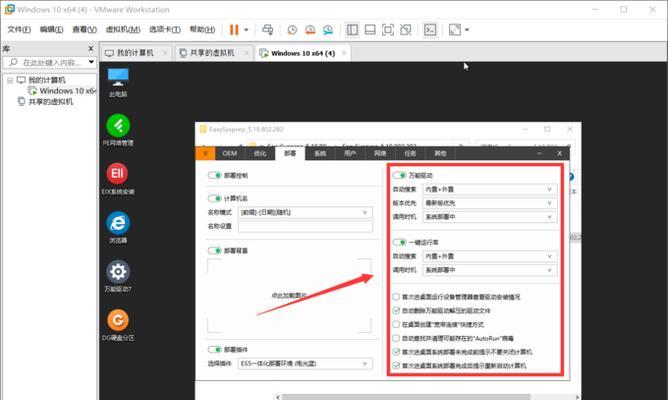Open the 编辑(E) menu
Image resolution: width=668 pixels, height=400 pixels.
tap(51, 29)
